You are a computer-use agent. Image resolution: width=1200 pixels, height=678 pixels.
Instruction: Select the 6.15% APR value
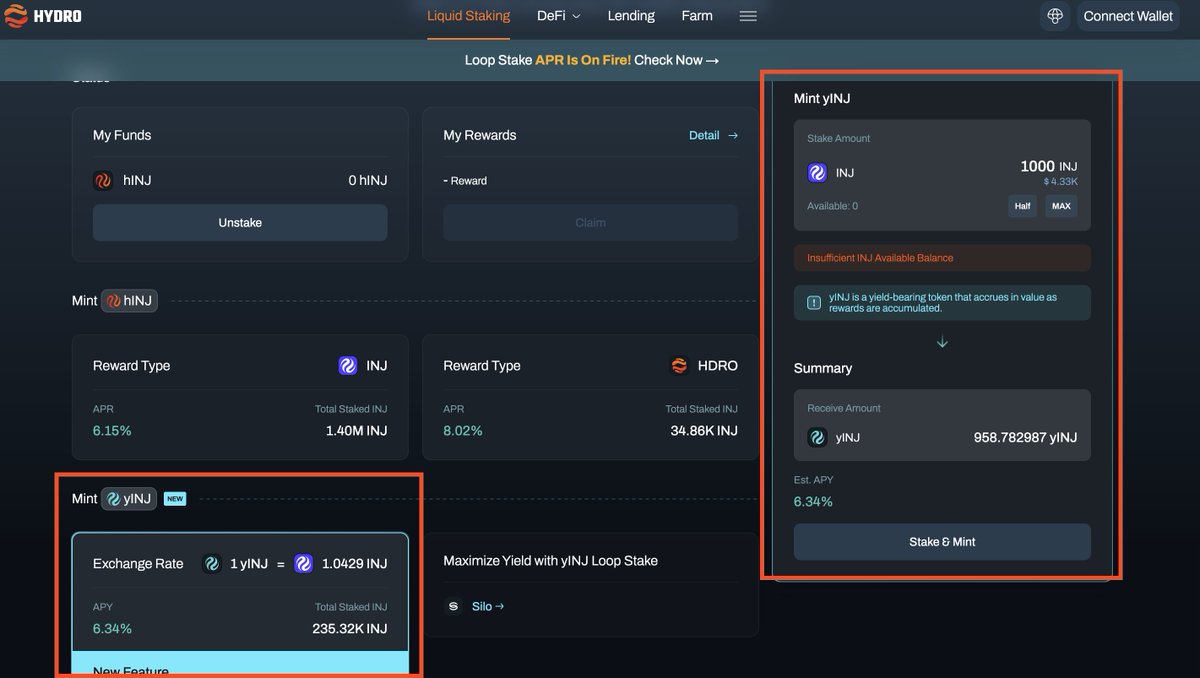tap(112, 431)
